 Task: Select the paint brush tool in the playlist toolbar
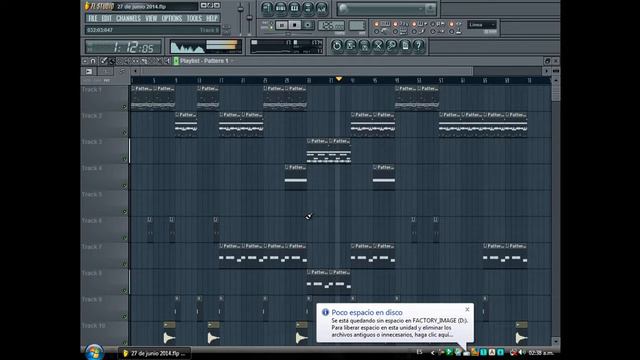(111, 61)
